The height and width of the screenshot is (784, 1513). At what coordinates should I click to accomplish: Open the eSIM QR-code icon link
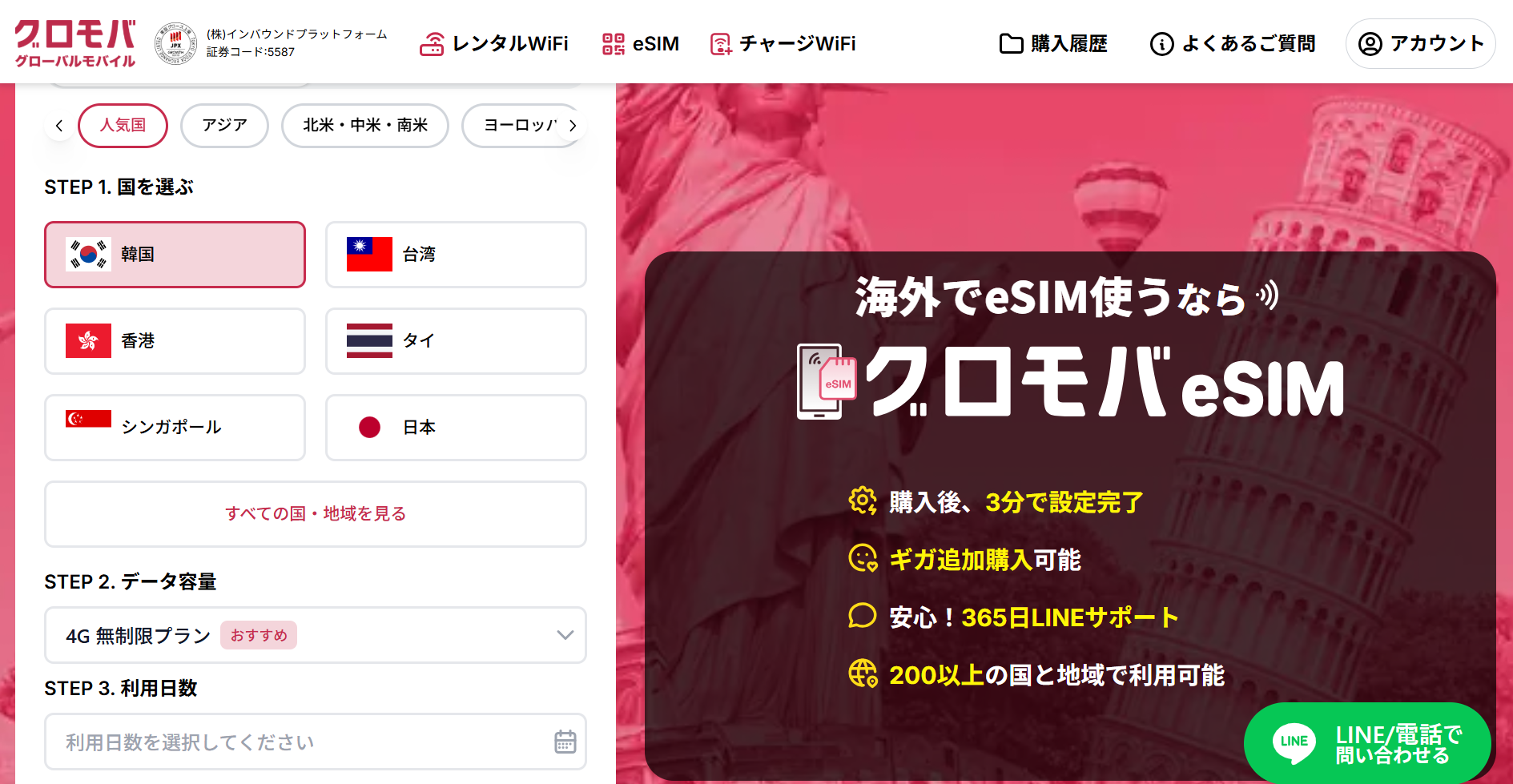pyautogui.click(x=614, y=44)
